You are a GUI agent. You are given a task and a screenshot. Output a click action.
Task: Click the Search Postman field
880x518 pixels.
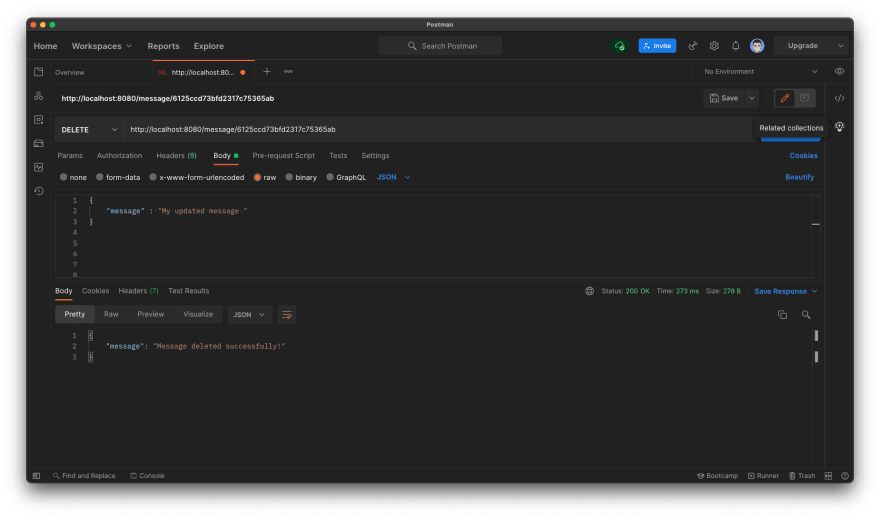[x=440, y=46]
